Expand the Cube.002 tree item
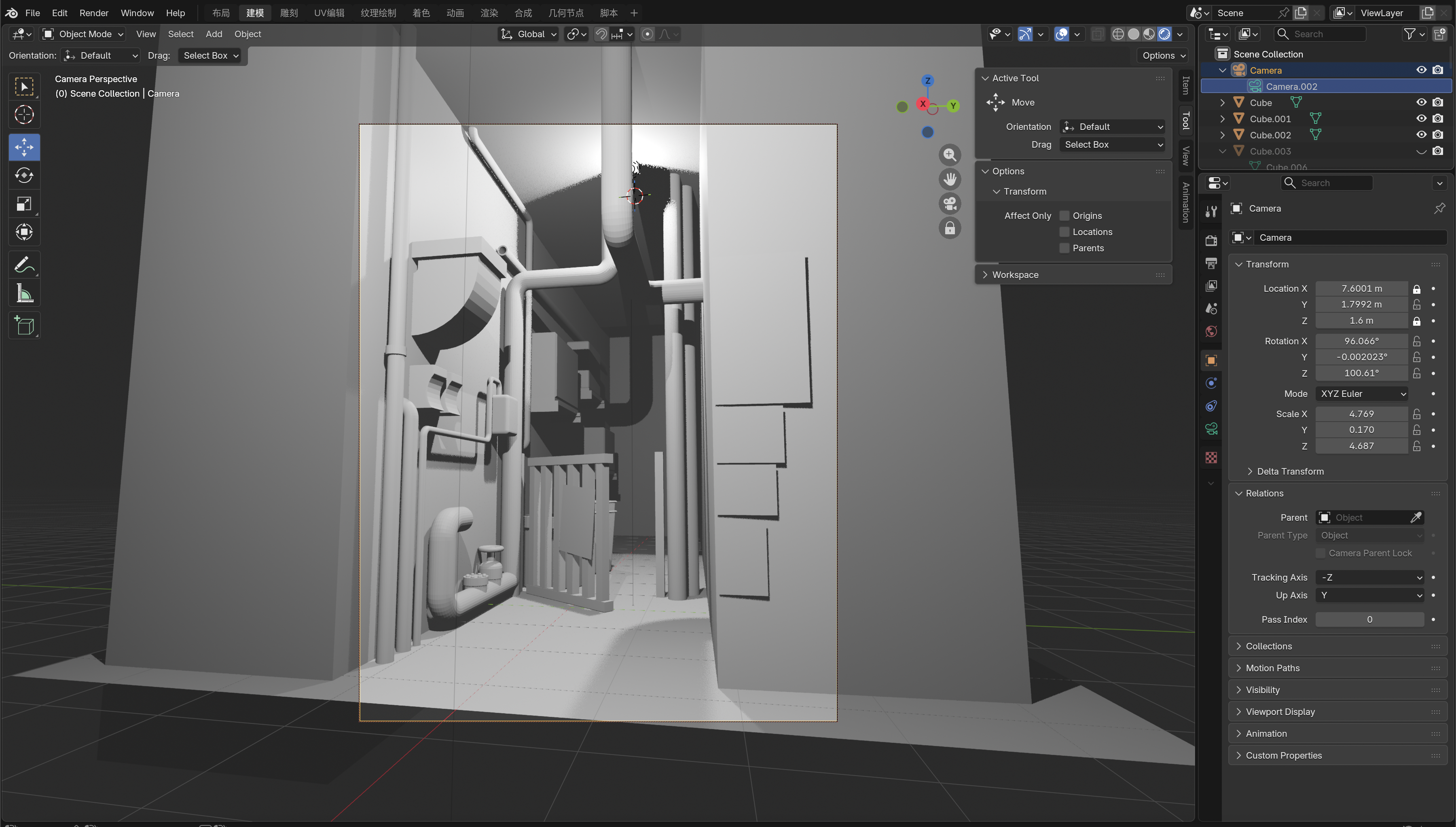Viewport: 1456px width, 827px height. click(1222, 135)
